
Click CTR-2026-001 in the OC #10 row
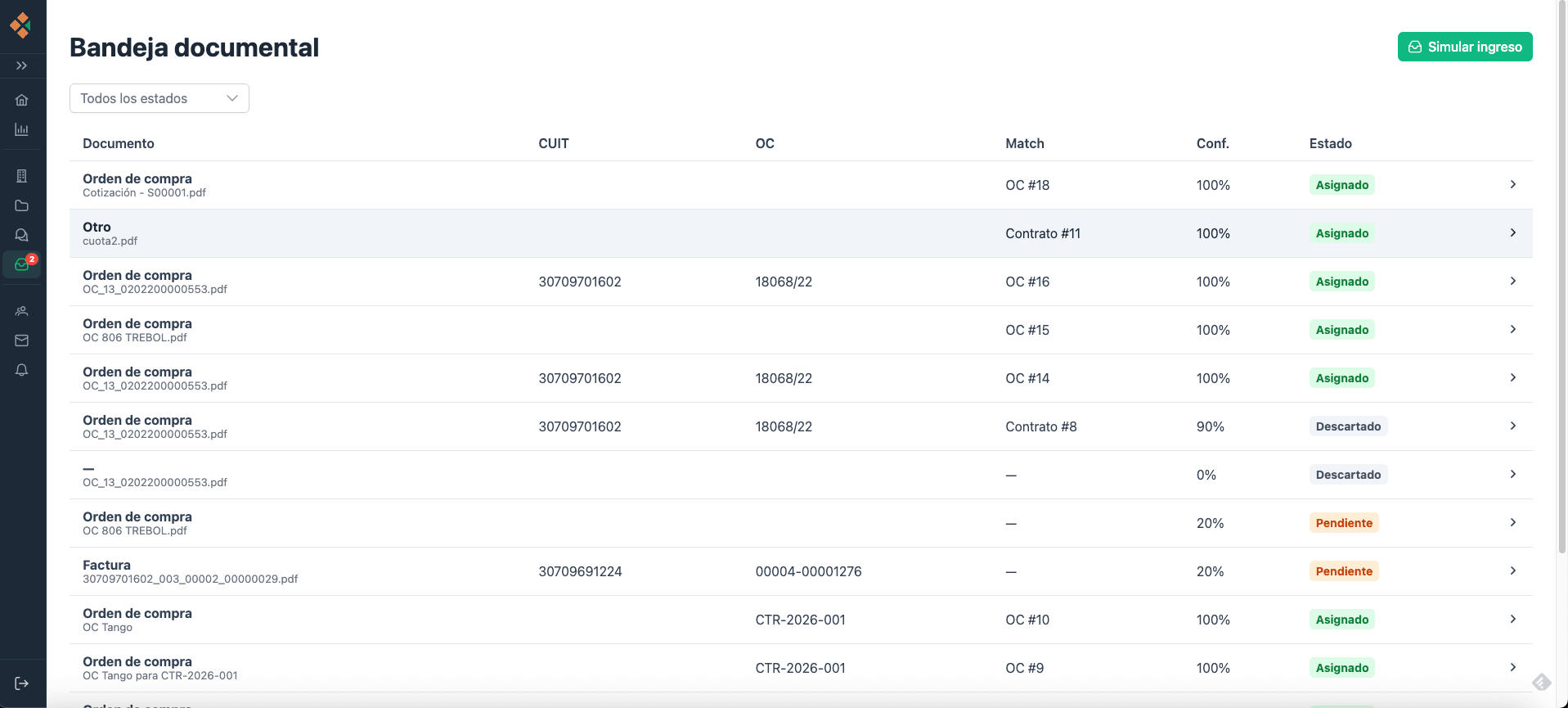(x=800, y=620)
